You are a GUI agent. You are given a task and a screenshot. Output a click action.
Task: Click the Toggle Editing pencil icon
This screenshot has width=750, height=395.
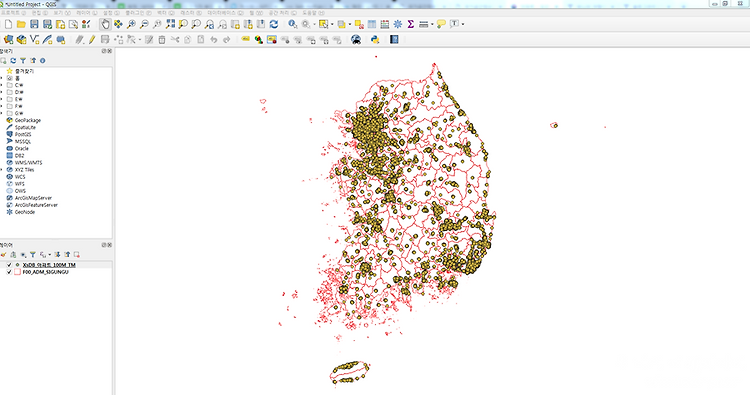pyautogui.click(x=92, y=40)
